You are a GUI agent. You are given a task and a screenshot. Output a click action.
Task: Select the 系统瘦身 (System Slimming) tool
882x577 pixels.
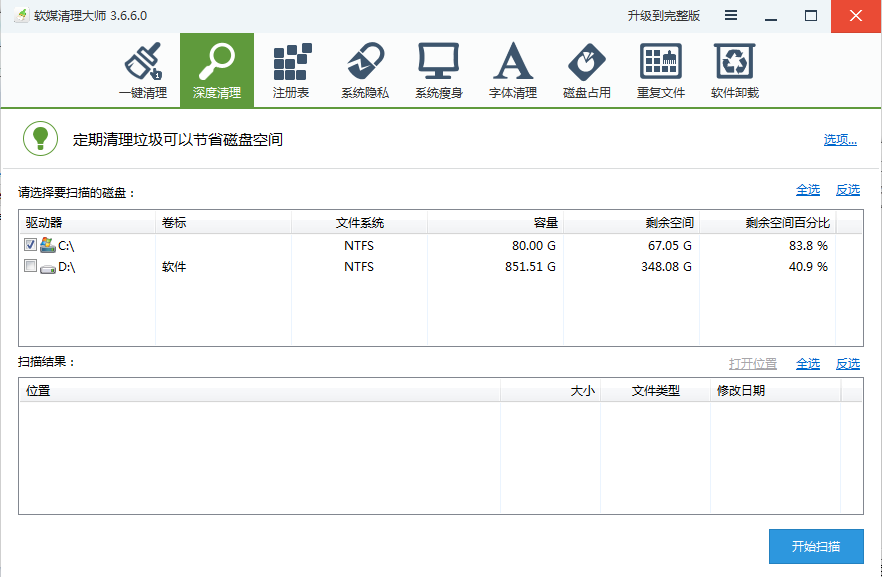pos(440,69)
